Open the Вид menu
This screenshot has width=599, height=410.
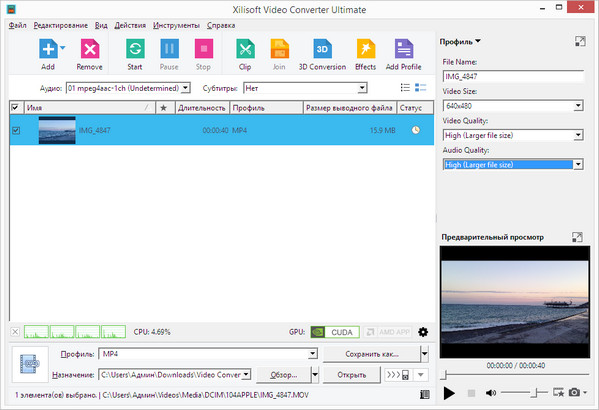[x=101, y=26]
